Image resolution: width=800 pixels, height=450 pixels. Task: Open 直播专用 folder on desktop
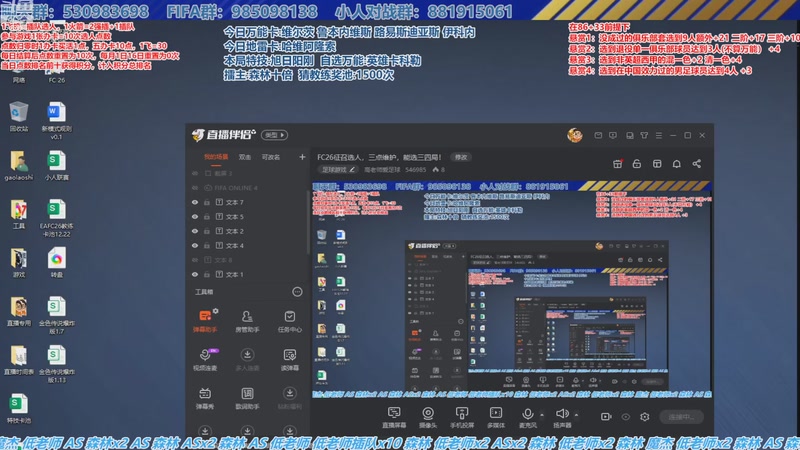18,311
